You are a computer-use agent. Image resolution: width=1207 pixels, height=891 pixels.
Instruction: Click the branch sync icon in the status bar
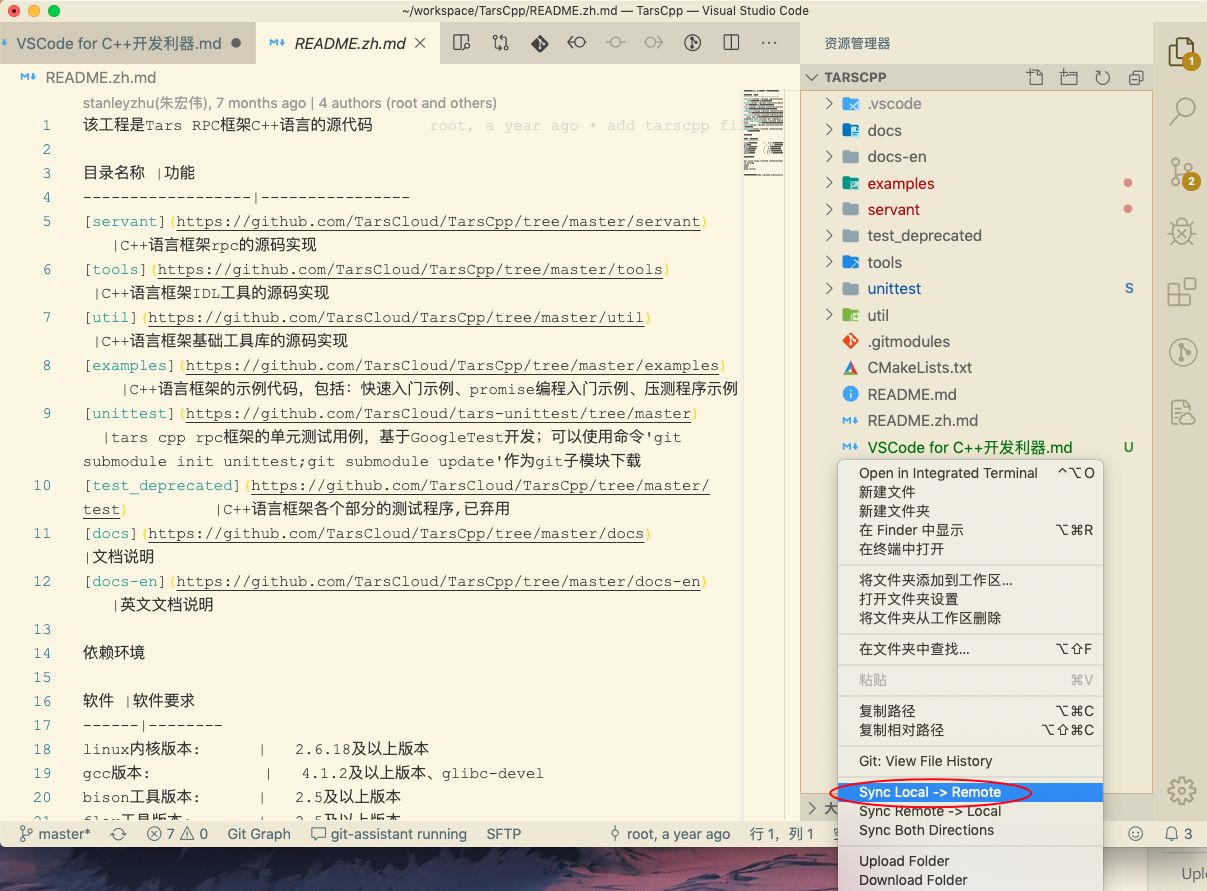point(118,833)
